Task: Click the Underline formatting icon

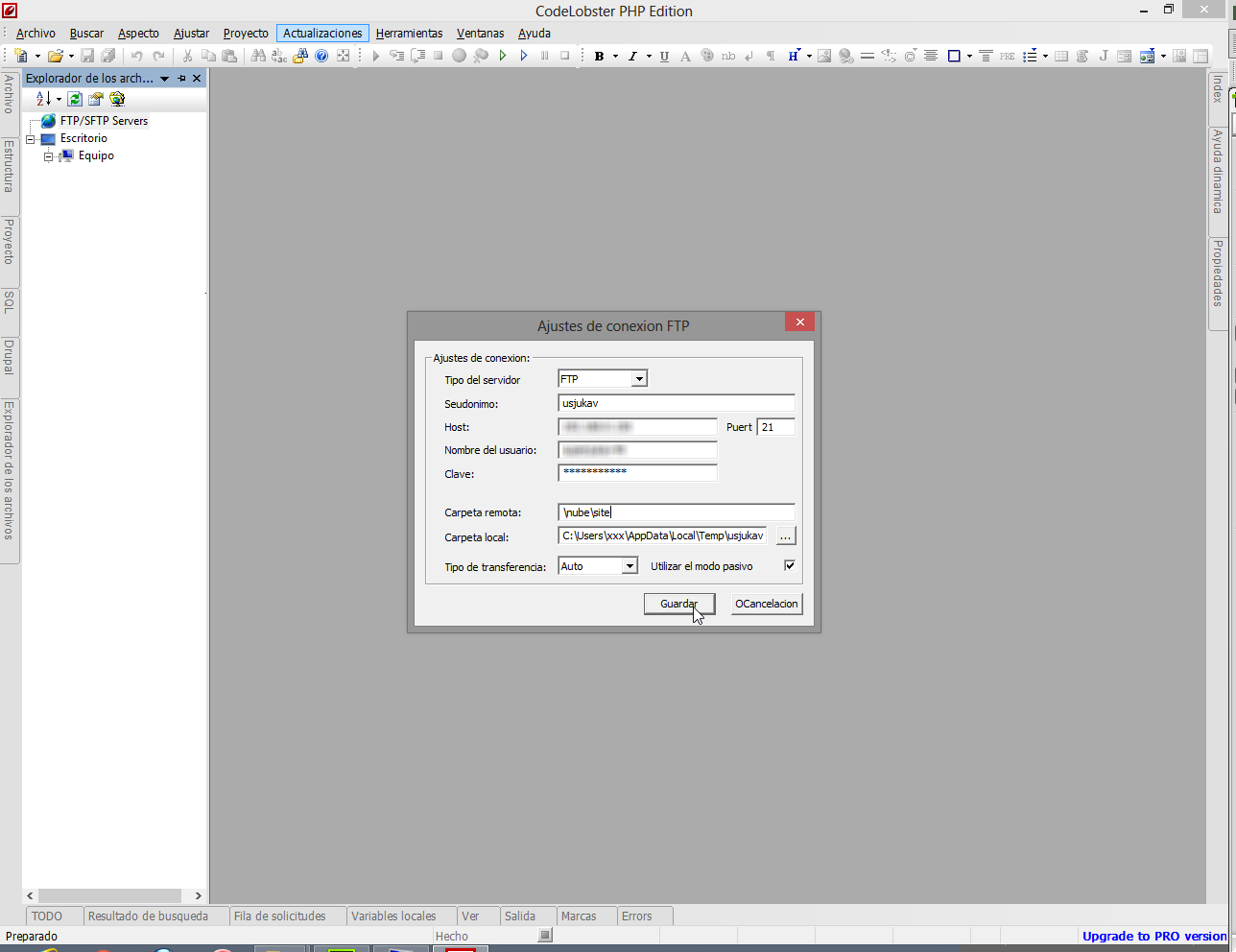Action: 664,56
